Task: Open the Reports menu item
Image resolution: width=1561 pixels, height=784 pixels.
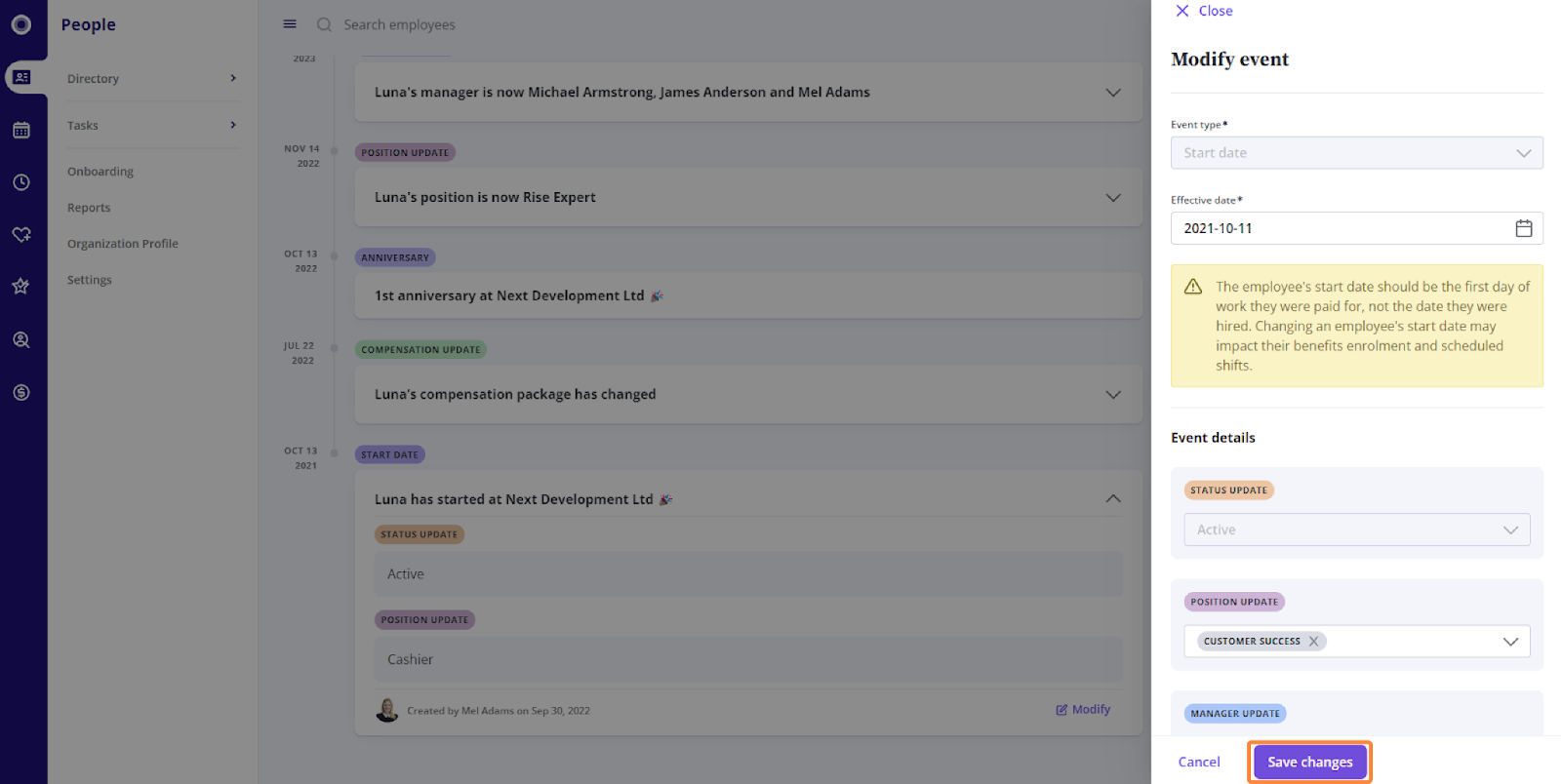Action: [x=89, y=208]
